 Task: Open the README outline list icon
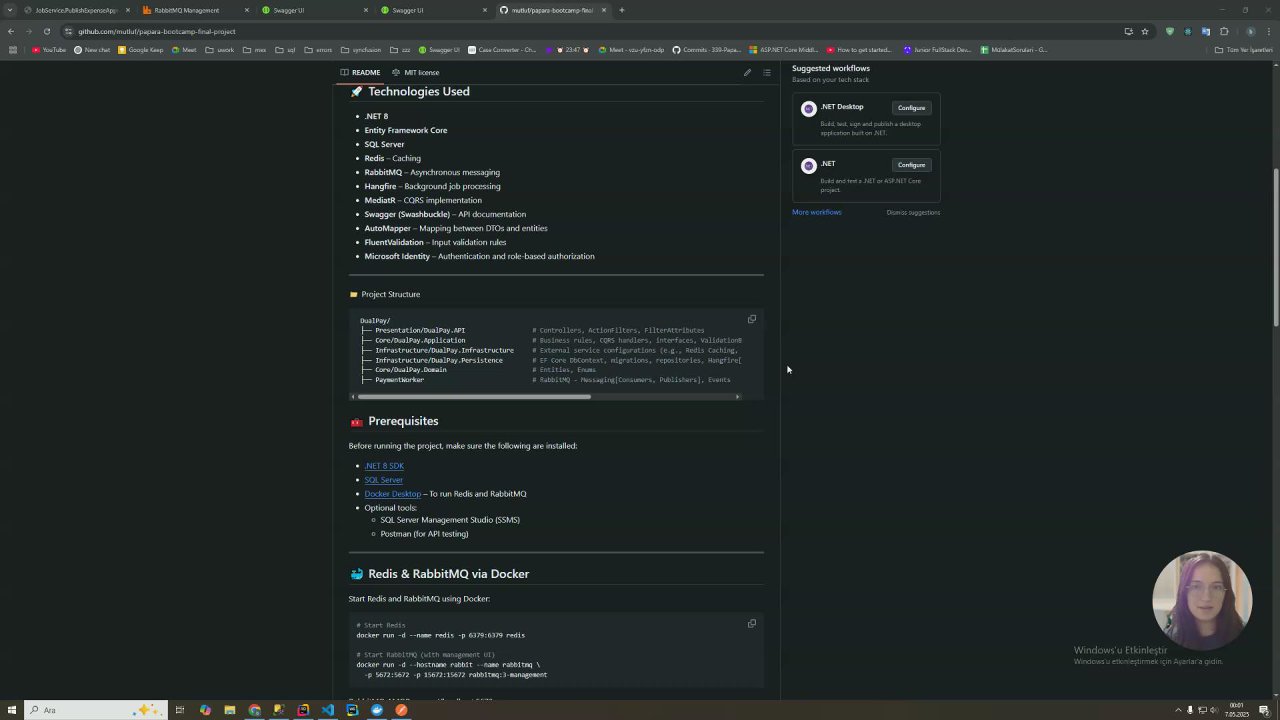pos(767,72)
